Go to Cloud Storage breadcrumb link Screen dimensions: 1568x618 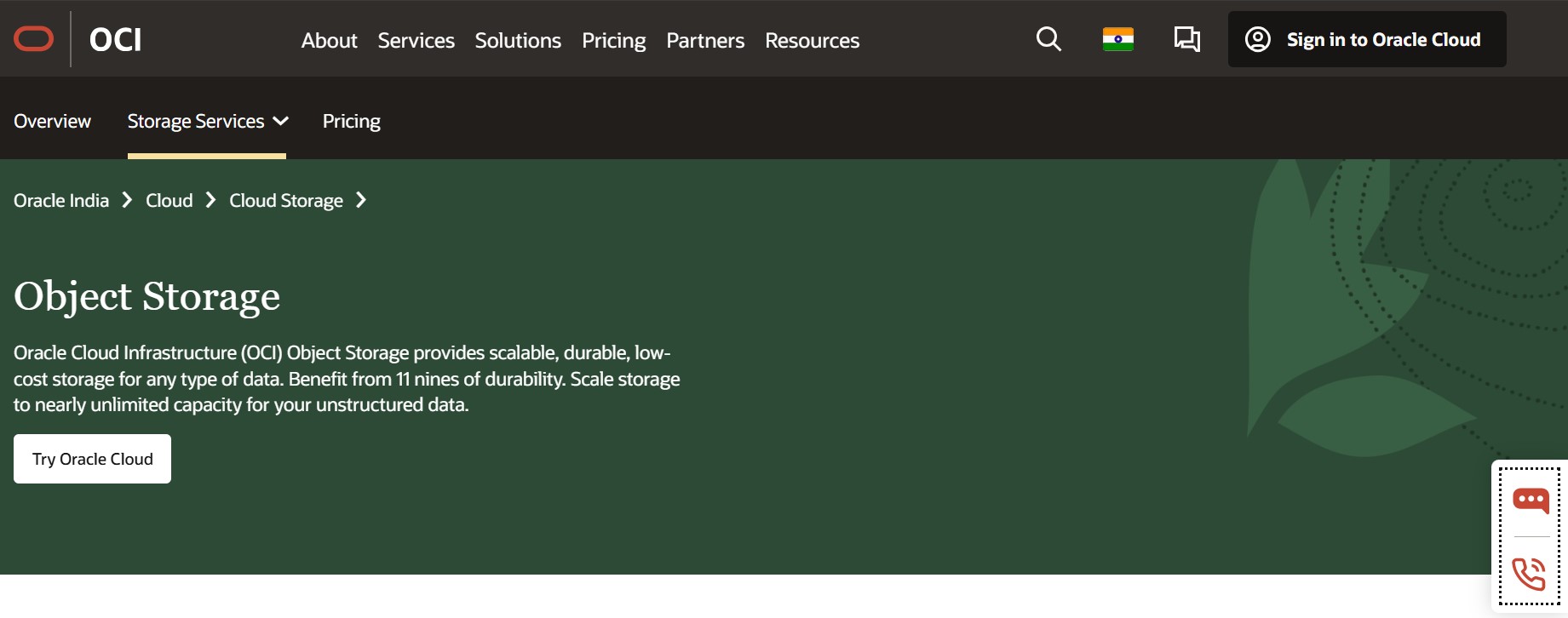[x=285, y=200]
